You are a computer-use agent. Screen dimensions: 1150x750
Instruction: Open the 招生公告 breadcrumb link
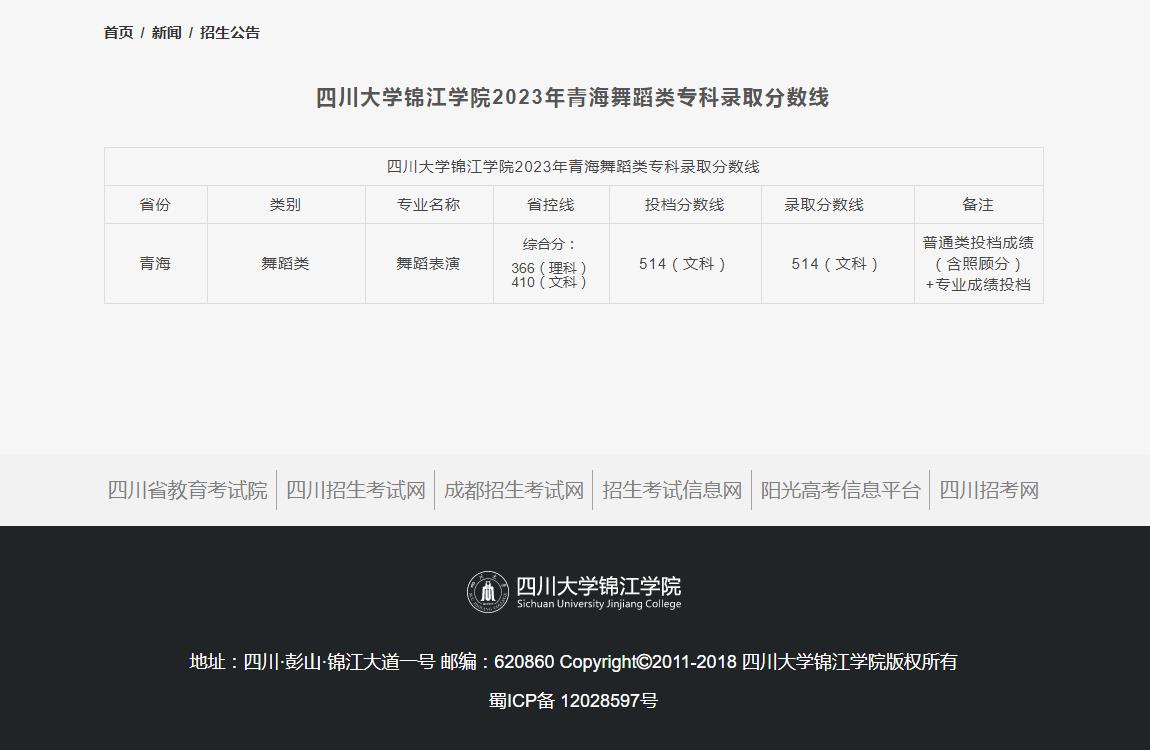pos(230,32)
